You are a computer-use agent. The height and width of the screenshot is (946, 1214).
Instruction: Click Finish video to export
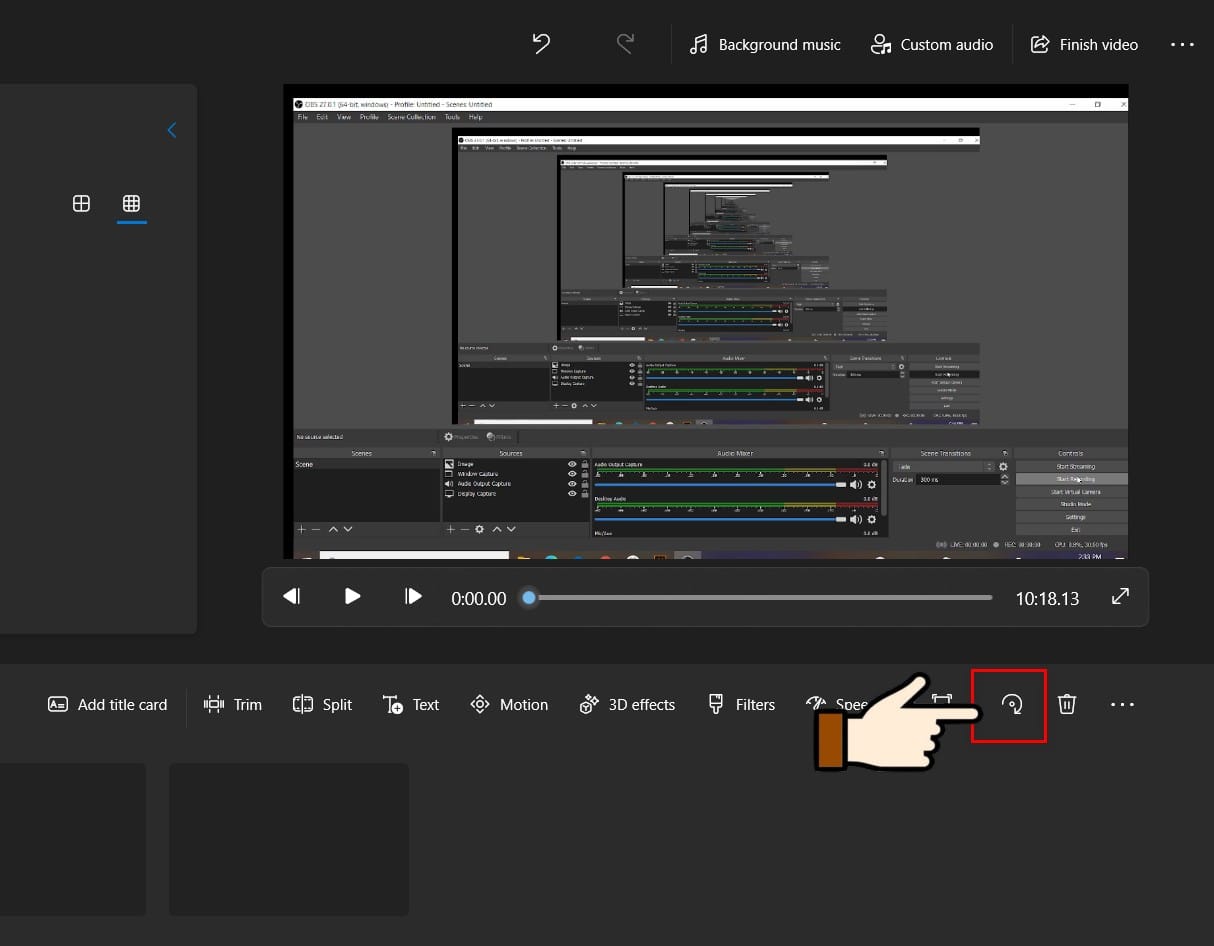(1084, 45)
